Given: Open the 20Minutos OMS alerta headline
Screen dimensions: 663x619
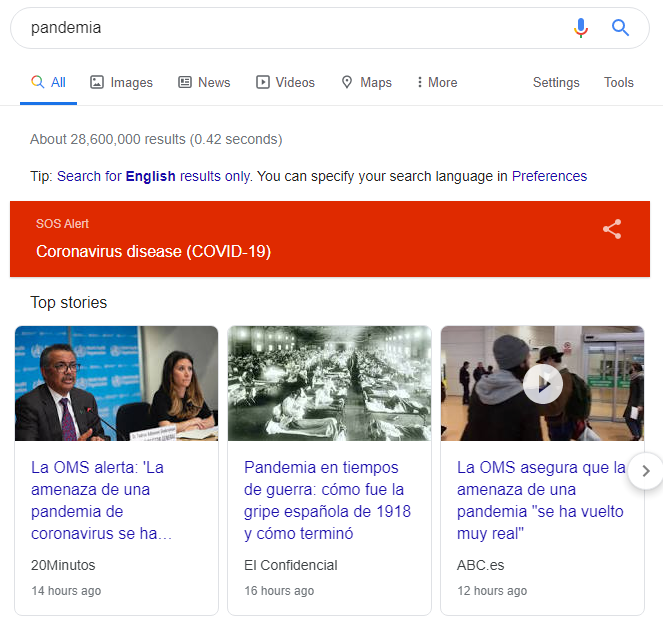Looking at the screenshot, I should (x=101, y=501).
